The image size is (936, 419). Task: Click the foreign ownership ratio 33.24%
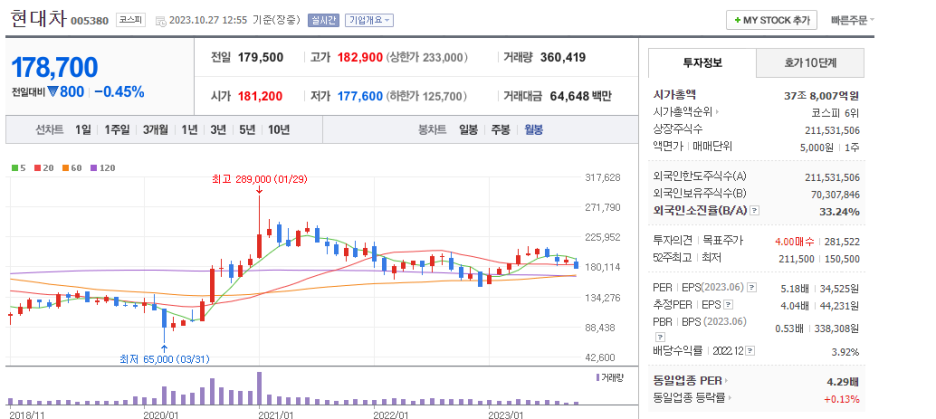point(841,211)
